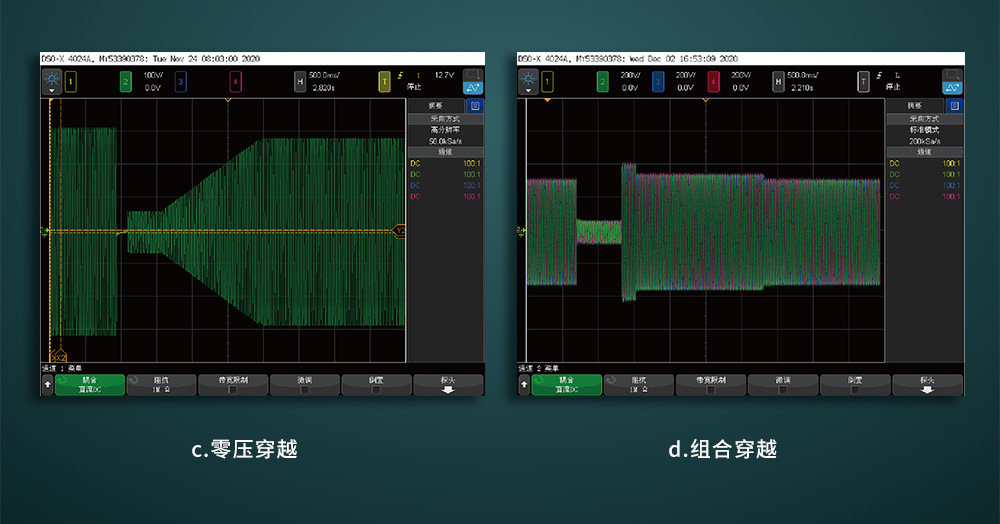Toggle 倒置 invert checkbox in 零压穿越 scope

pyautogui.click(x=376, y=390)
